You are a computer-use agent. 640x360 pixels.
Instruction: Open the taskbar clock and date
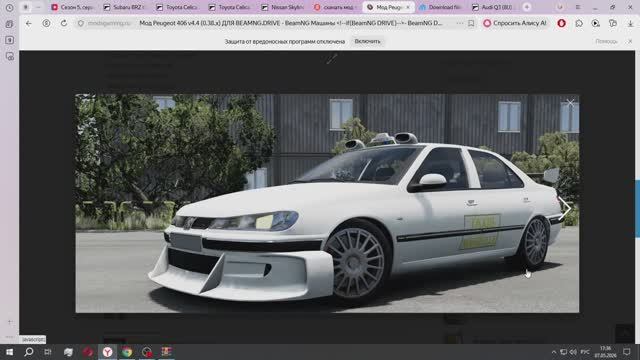click(605, 352)
